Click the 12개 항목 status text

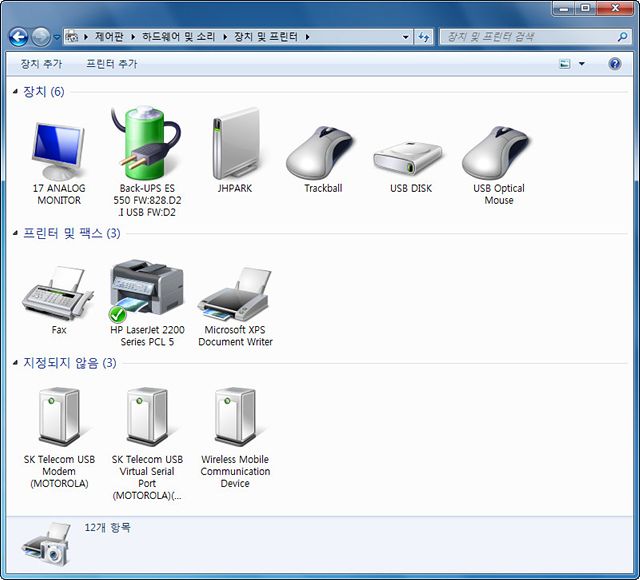107,528
